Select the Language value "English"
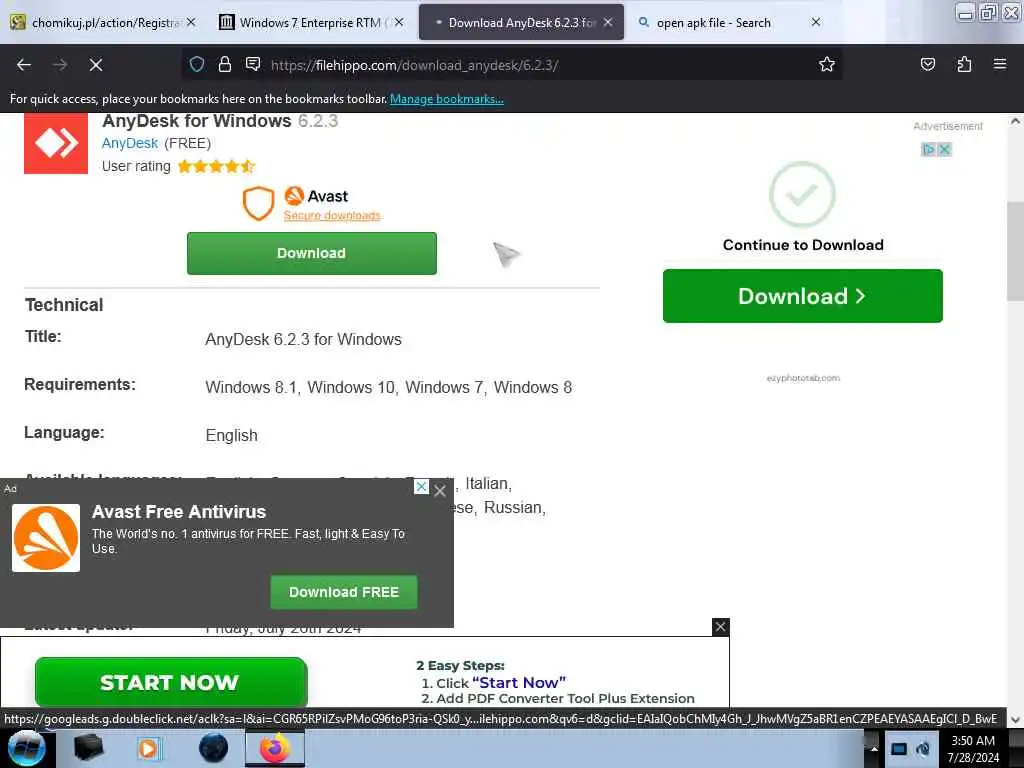Image resolution: width=1024 pixels, height=768 pixels. [231, 435]
